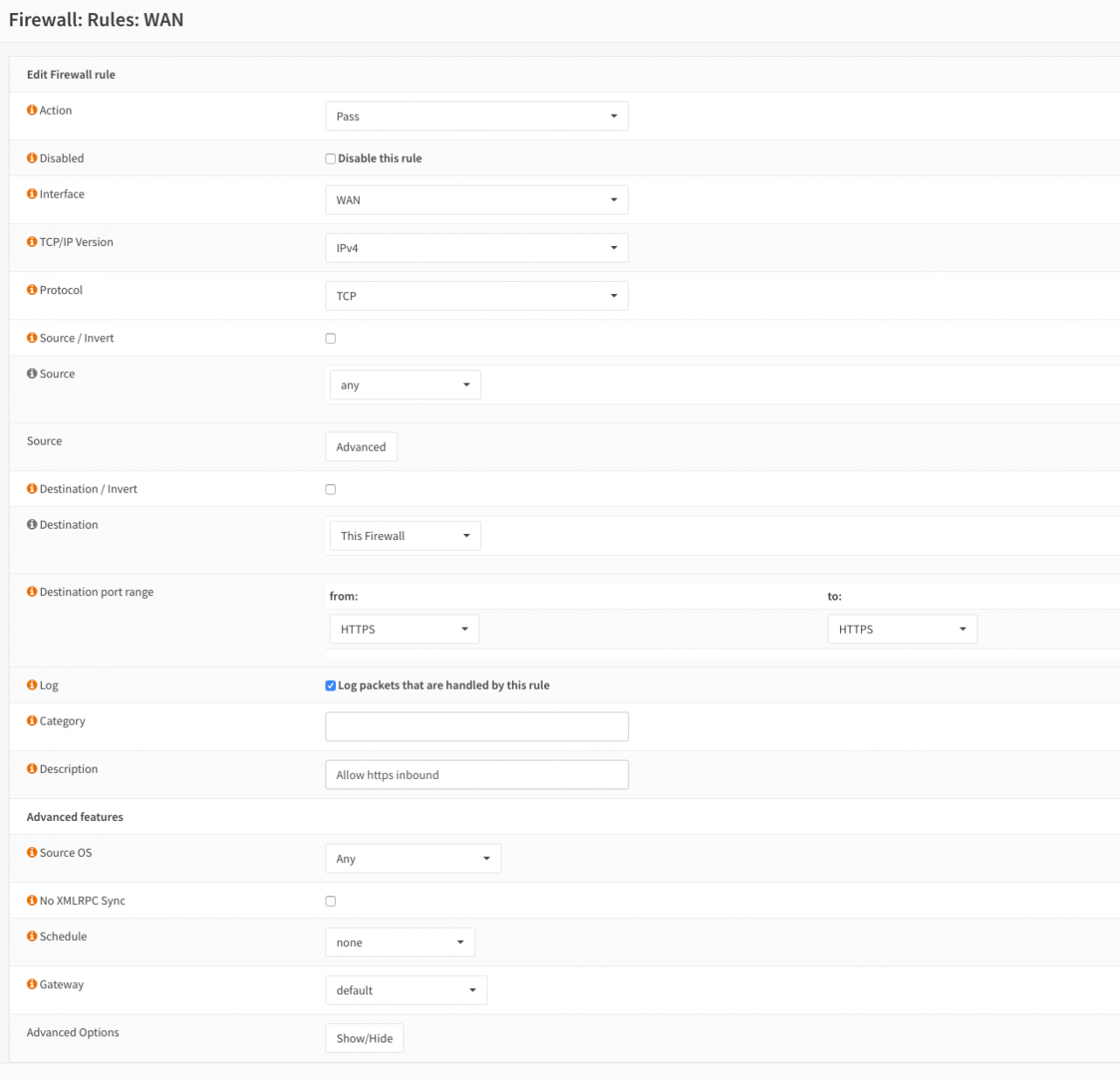Click the info icon beside Description

32,769
